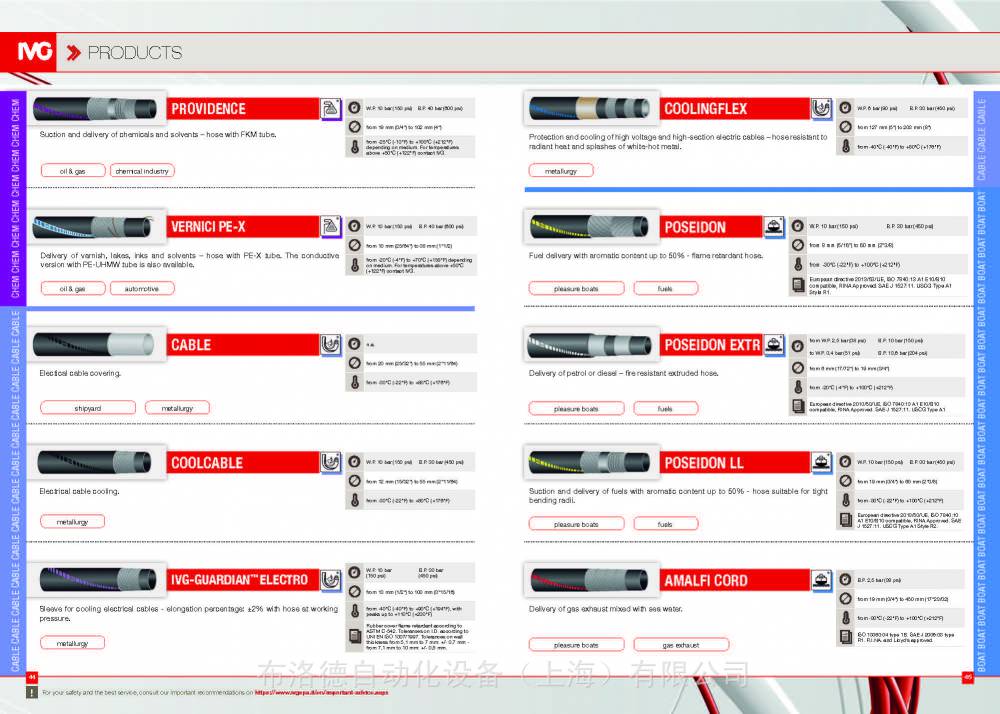Click the IVG-GUARDIAN ELECTRO product title

coord(239,580)
